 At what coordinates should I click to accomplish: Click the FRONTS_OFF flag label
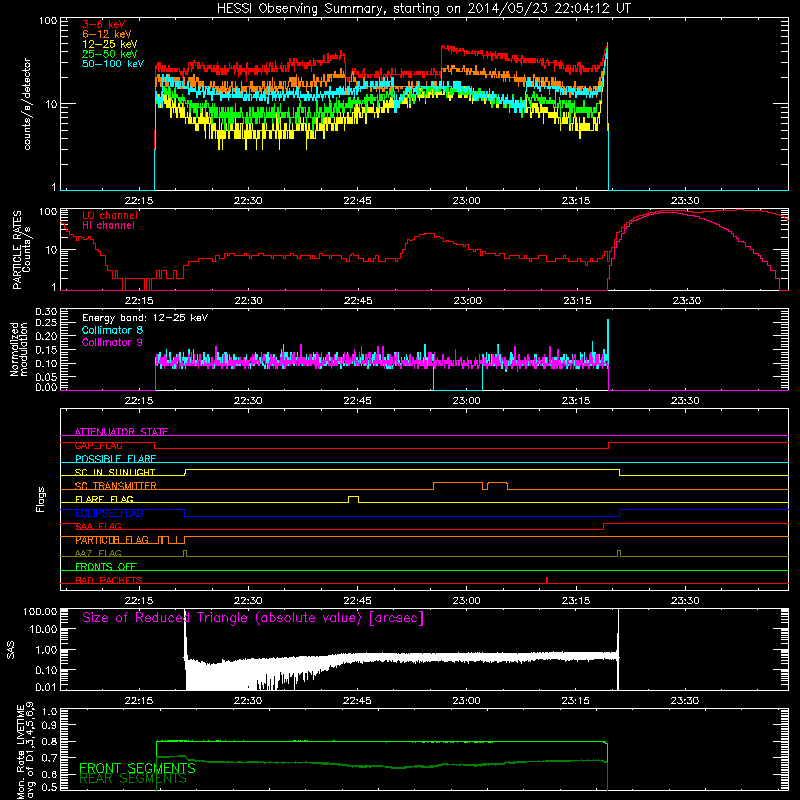[x=106, y=567]
